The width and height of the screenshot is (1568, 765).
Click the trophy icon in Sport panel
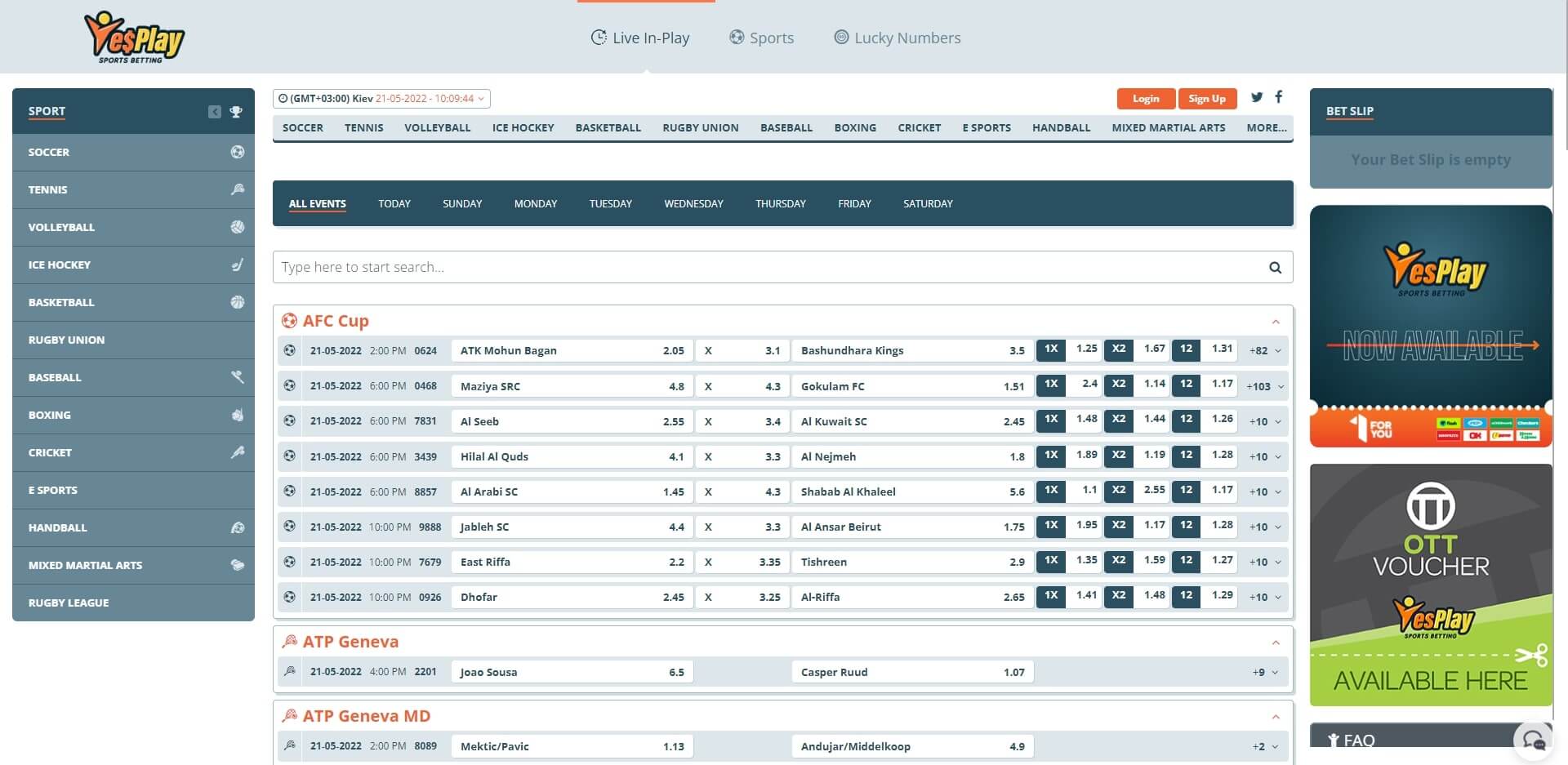[236, 112]
